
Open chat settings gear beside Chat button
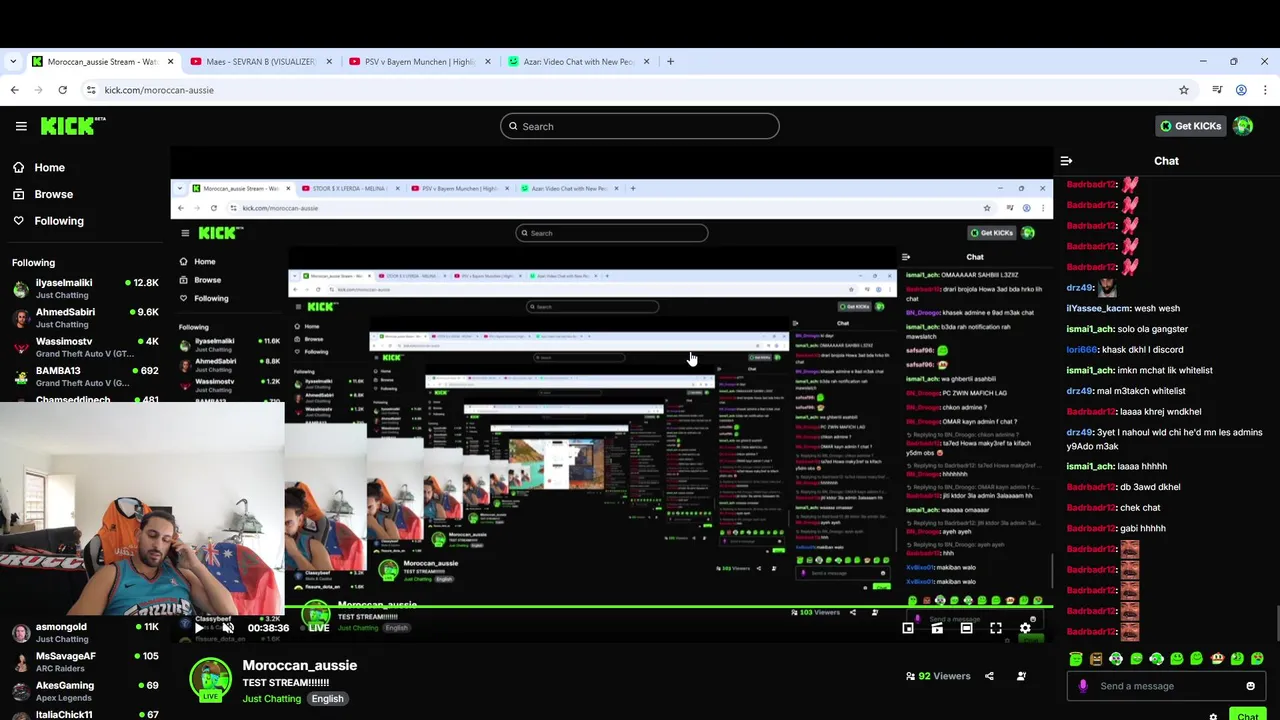point(1213,716)
